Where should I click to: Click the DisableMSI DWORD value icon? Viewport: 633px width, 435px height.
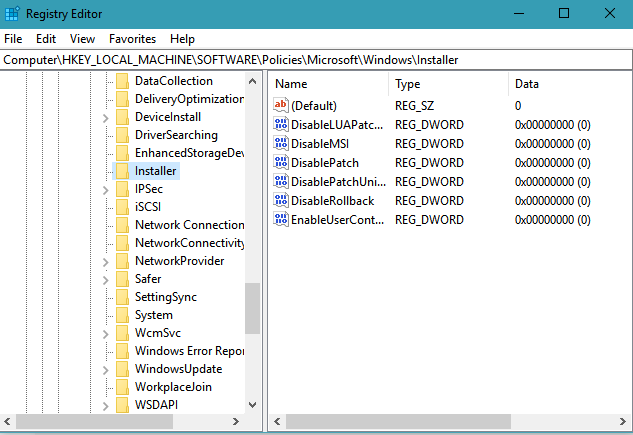pyautogui.click(x=280, y=144)
